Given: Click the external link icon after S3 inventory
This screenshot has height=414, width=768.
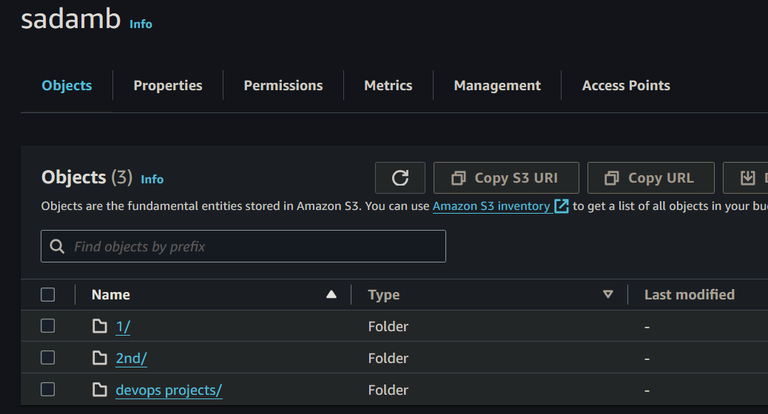Looking at the screenshot, I should pos(561,206).
